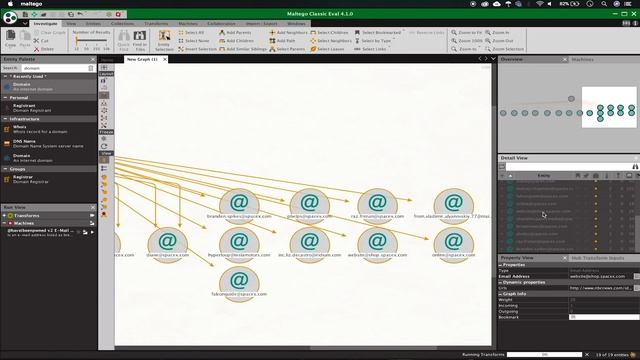
Task: Adjust the Number of Results slider
Action: (x=77, y=41)
